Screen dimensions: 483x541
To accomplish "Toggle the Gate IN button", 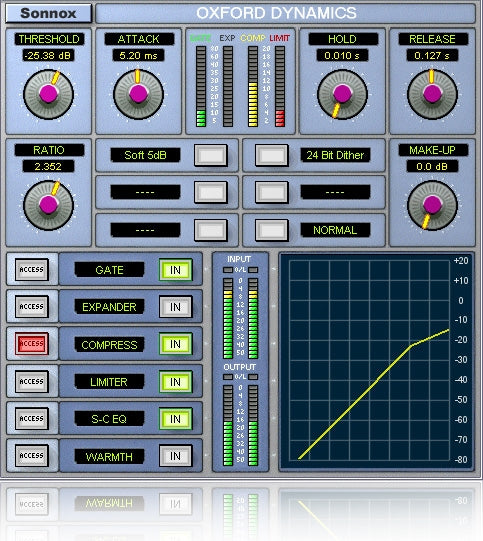I will point(175,270).
